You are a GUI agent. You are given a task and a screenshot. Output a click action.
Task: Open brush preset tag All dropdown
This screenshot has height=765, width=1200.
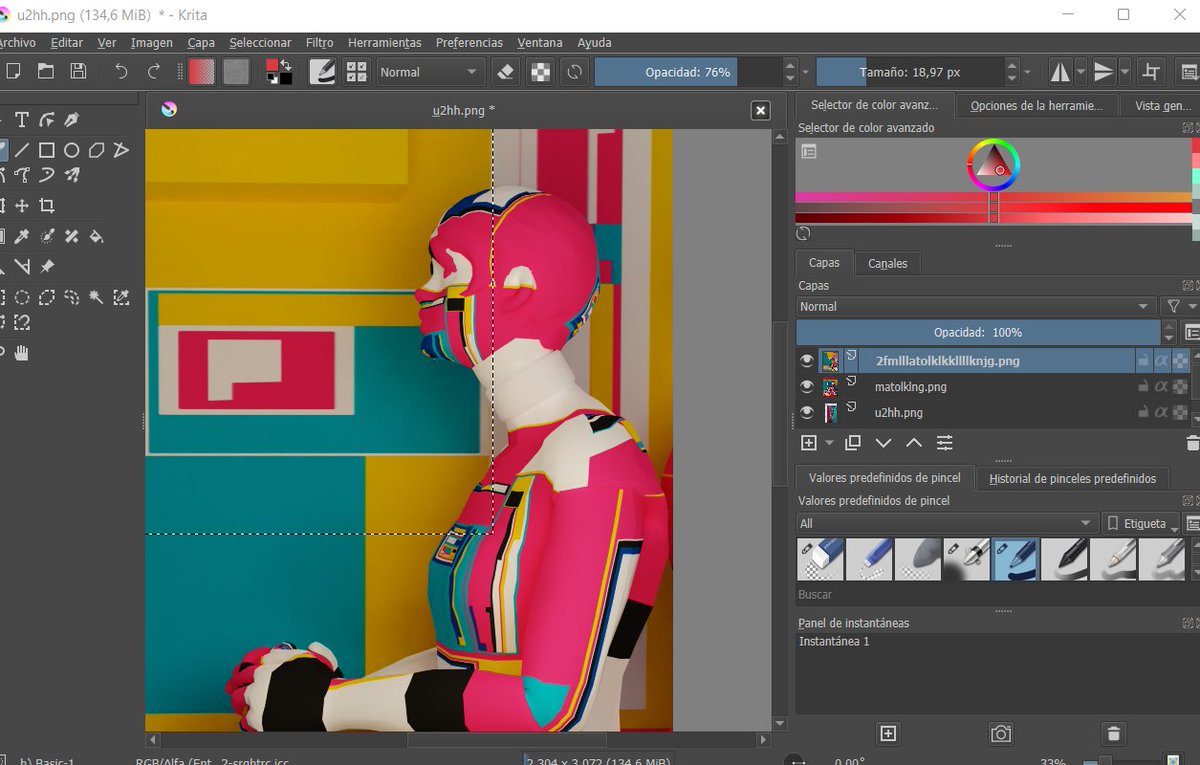tap(947, 523)
